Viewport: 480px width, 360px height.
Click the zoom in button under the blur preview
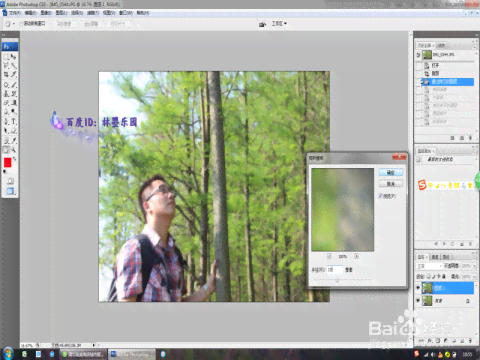pyautogui.click(x=356, y=256)
